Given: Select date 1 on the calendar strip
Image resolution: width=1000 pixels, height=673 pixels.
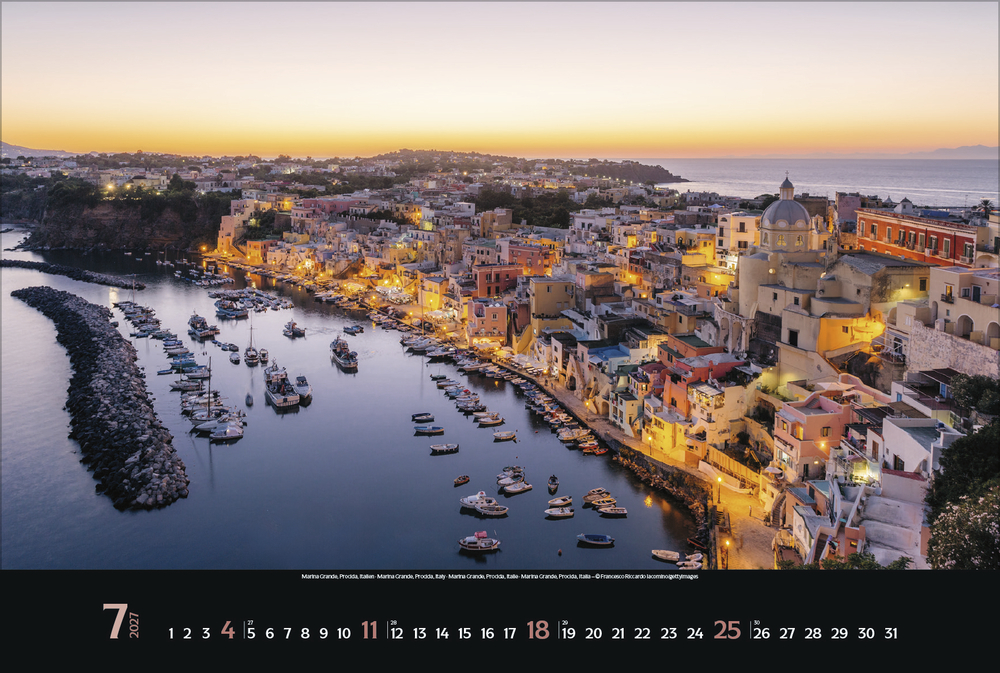Looking at the screenshot, I should click(x=171, y=633).
